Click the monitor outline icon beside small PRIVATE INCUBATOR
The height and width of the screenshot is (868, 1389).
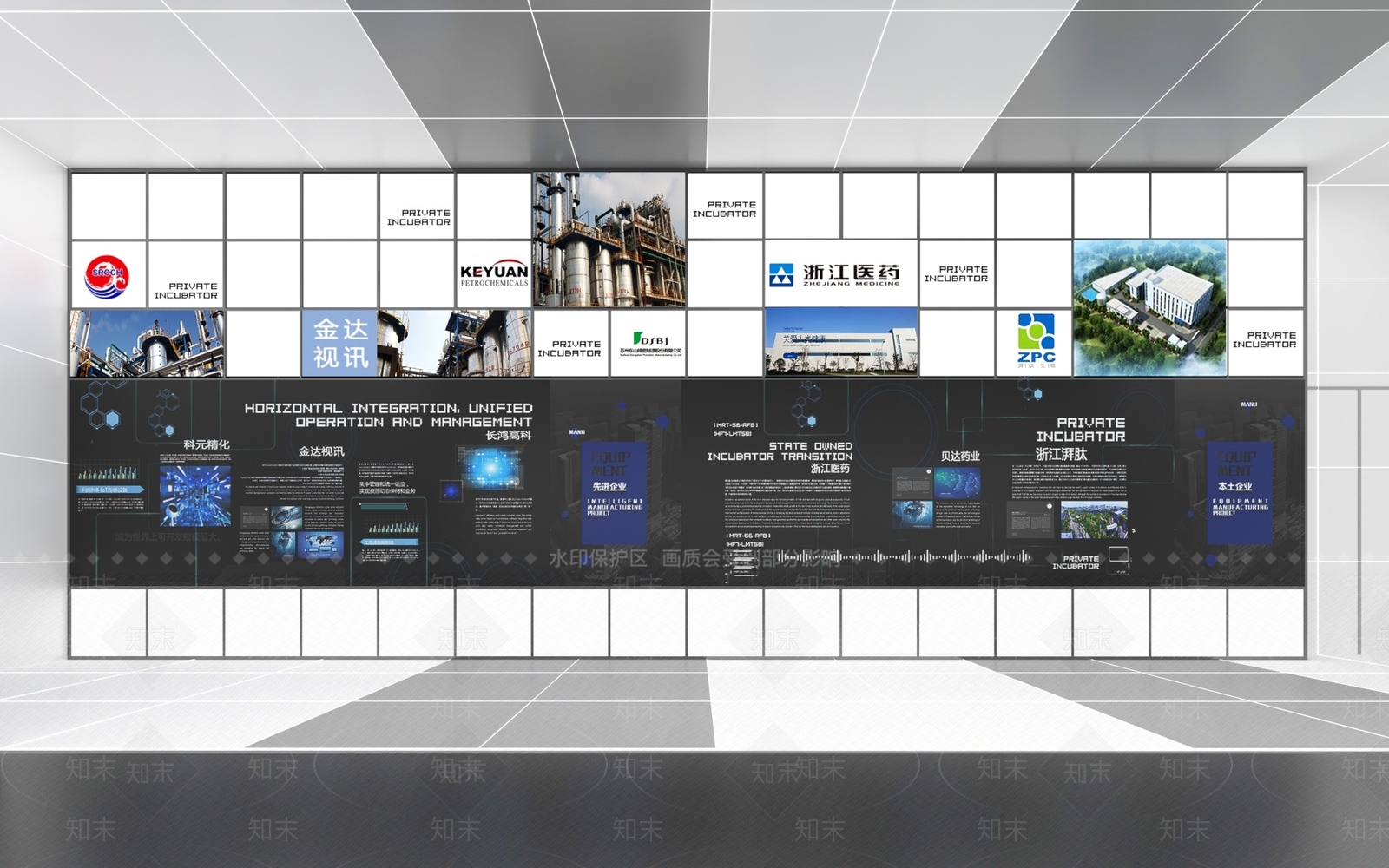point(1120,556)
